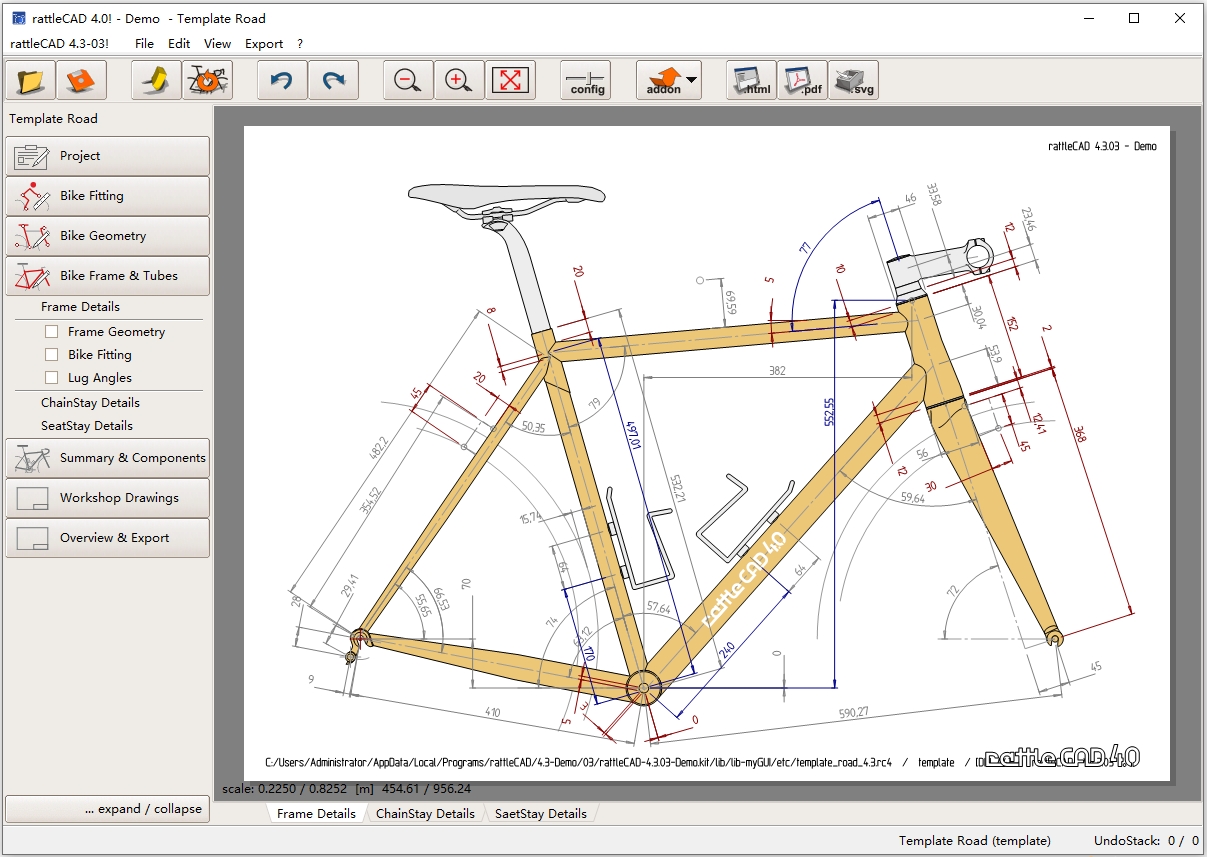Zoom out with the minus magnifier
This screenshot has width=1207, height=857.
point(408,80)
